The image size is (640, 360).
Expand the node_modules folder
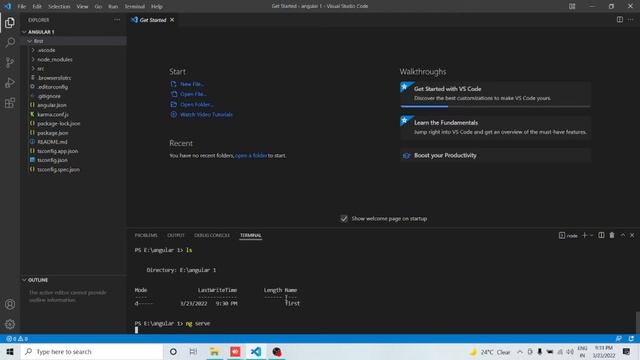tap(55, 60)
